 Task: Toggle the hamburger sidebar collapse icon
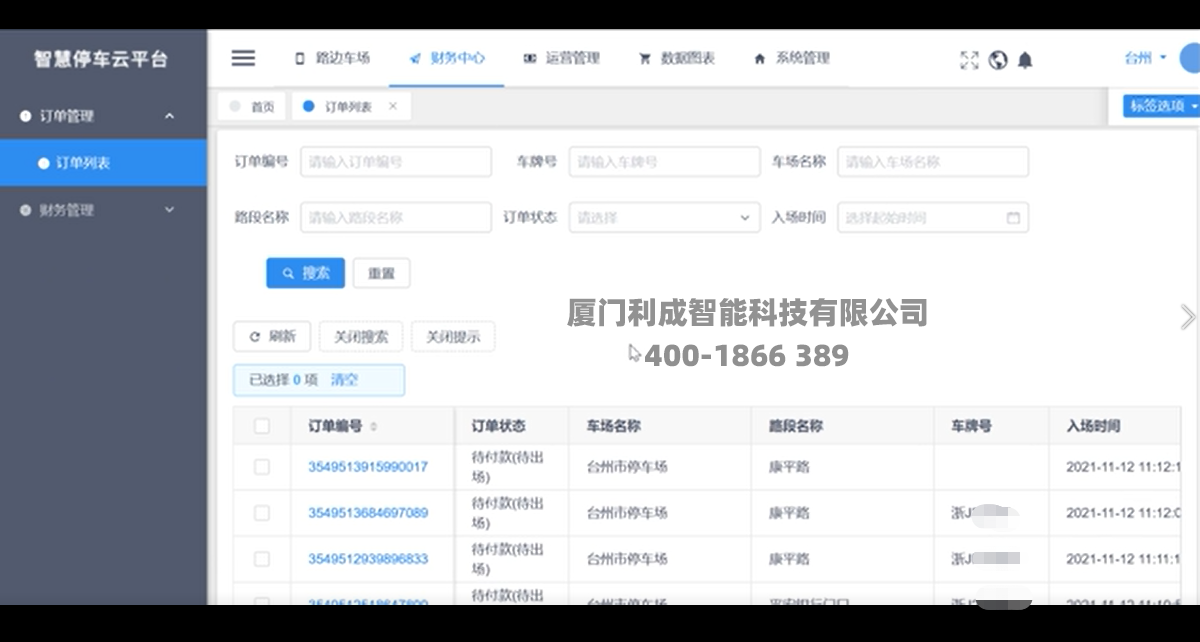[x=243, y=58]
